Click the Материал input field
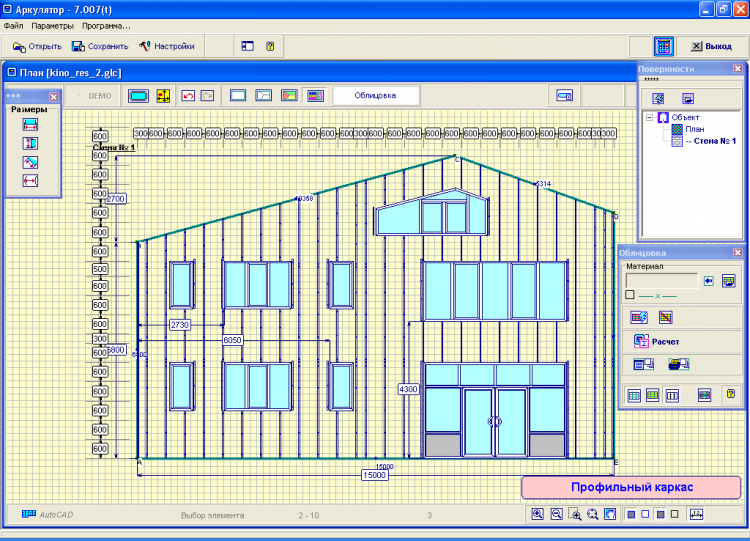The height and width of the screenshot is (541, 750). click(x=662, y=281)
